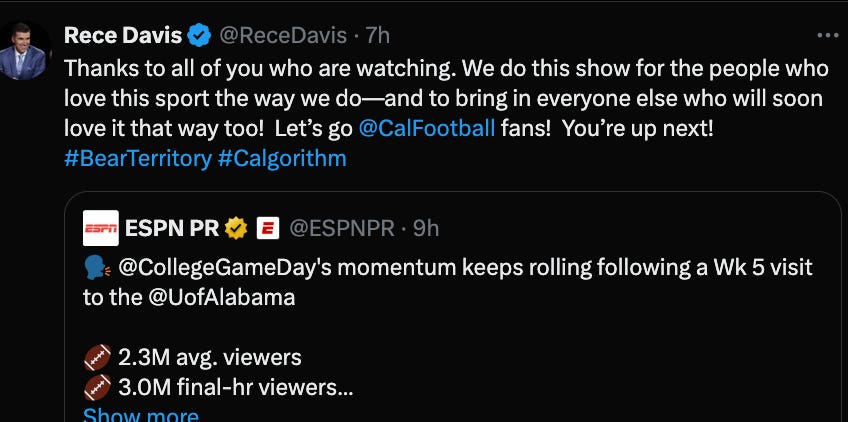Click the ESPN affiliate badge icon
The image size is (848, 422).
tap(267, 229)
